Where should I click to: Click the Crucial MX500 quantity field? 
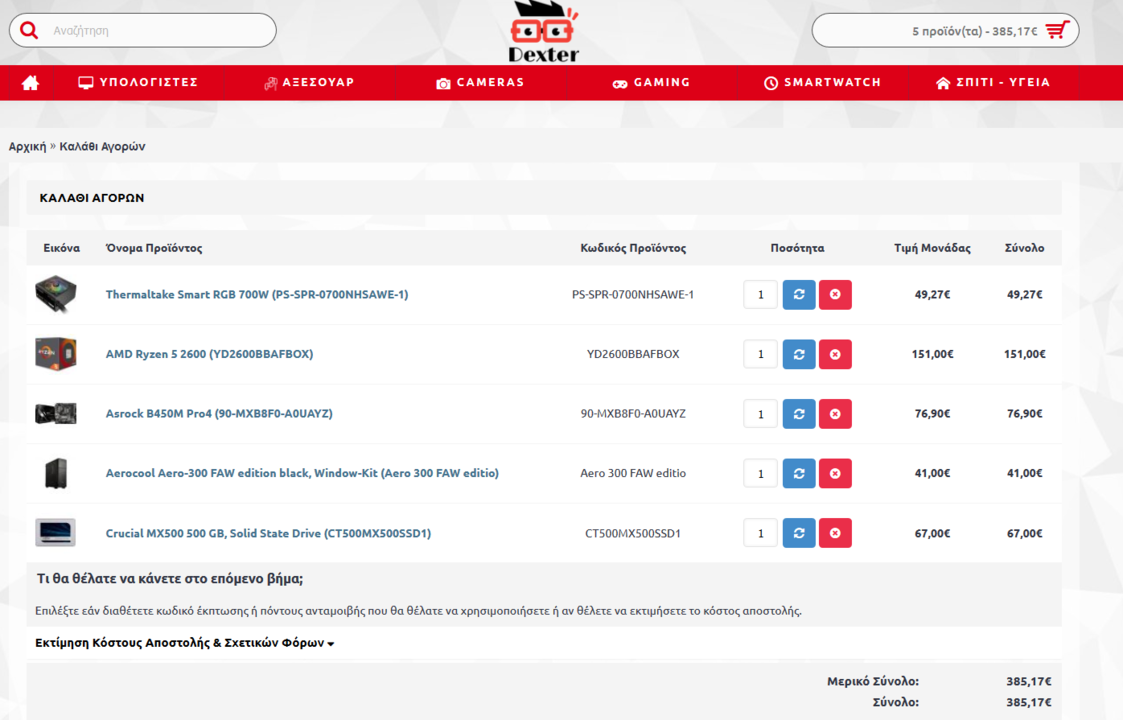click(x=761, y=533)
